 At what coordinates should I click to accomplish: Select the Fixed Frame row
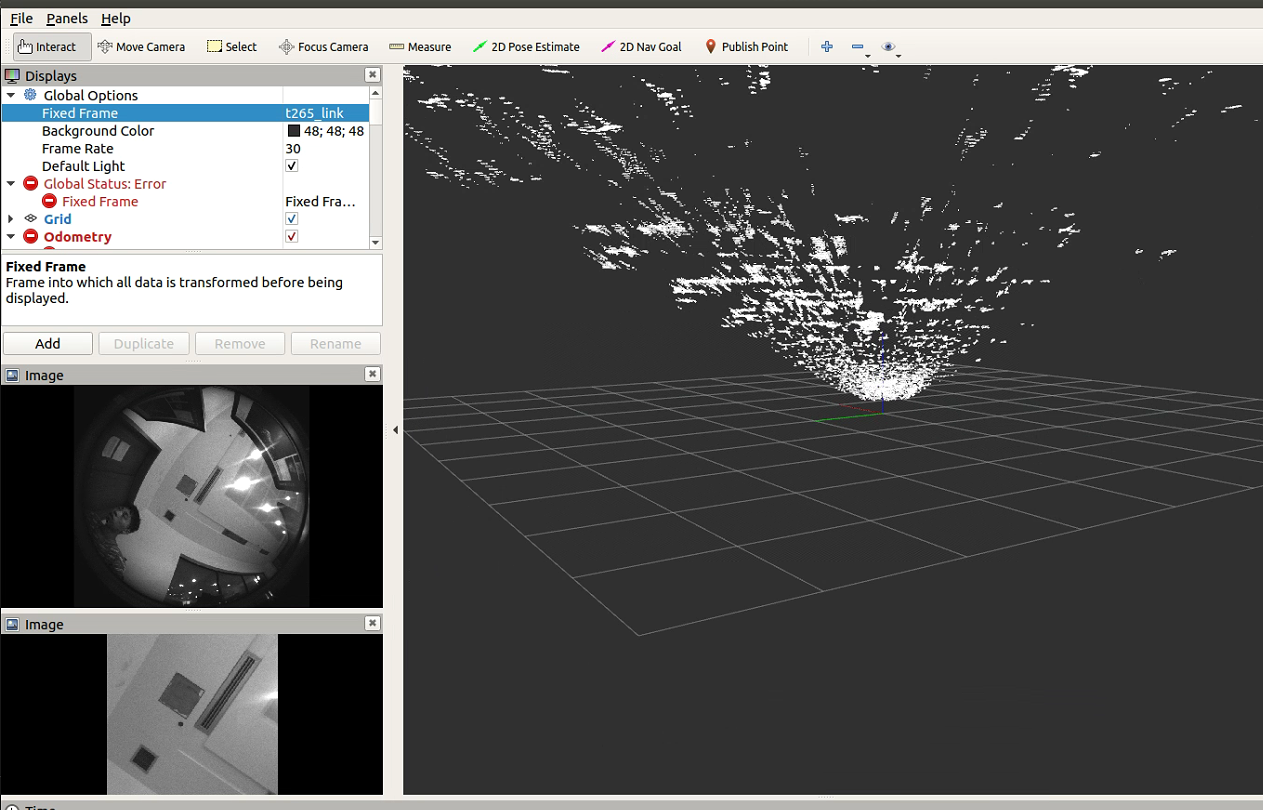point(185,113)
